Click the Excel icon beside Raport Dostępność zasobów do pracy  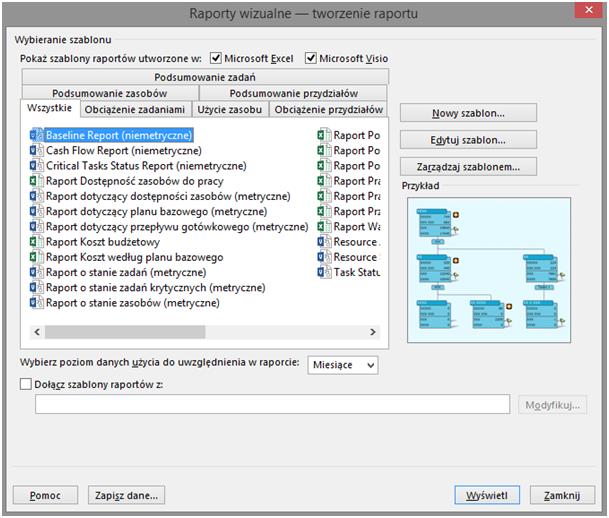point(37,181)
